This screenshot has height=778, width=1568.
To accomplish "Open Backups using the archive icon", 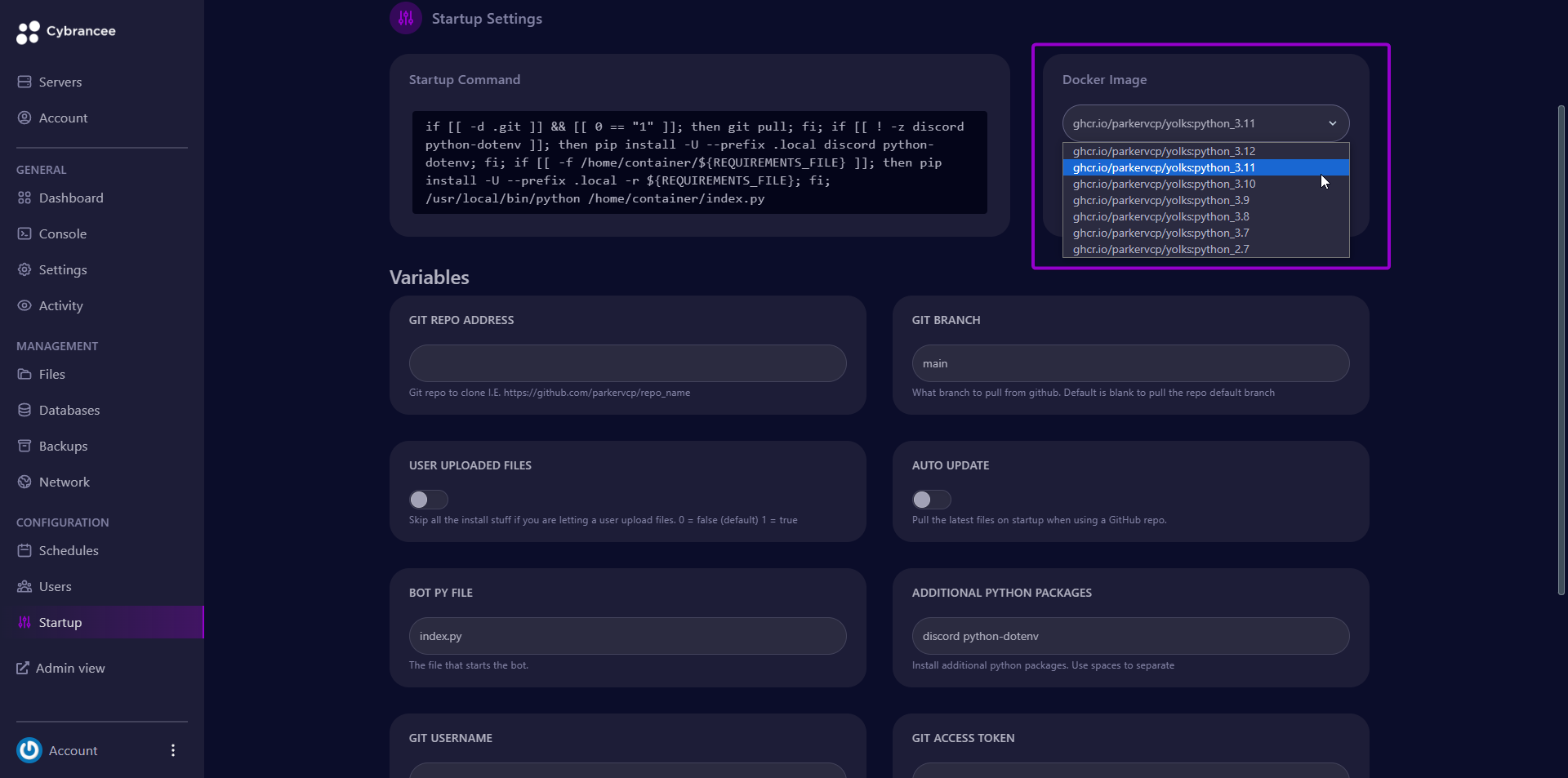I will click(24, 447).
